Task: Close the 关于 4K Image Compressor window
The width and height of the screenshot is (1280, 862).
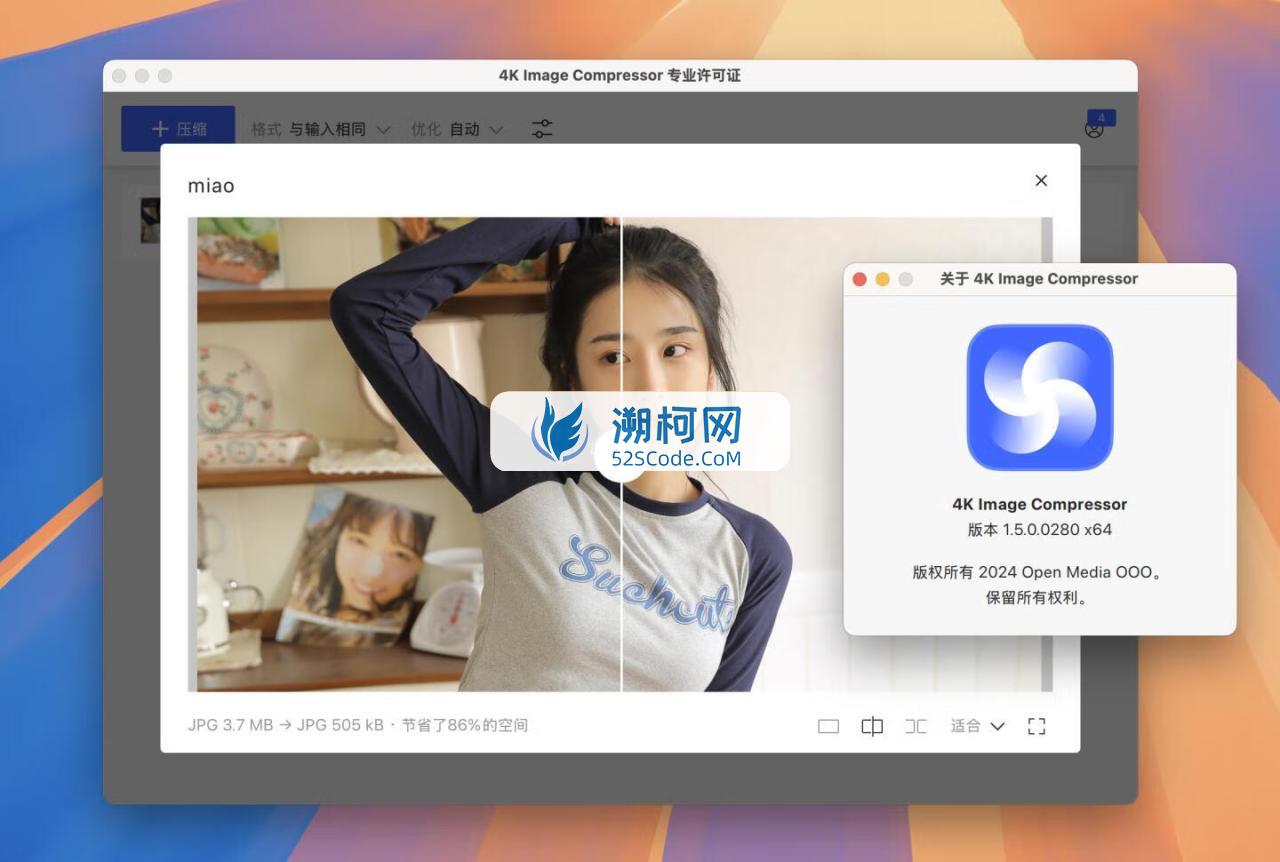Action: coord(859,279)
